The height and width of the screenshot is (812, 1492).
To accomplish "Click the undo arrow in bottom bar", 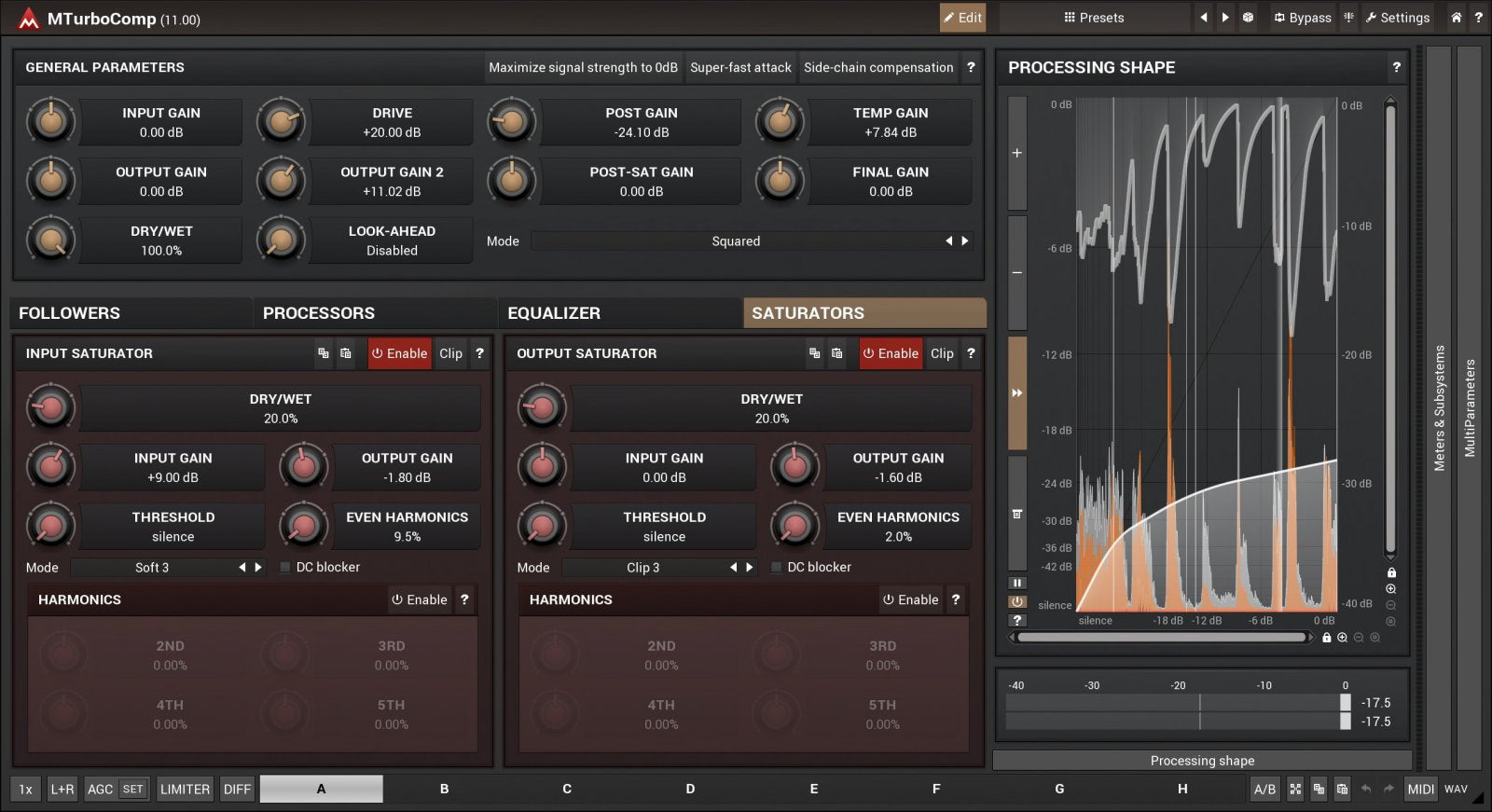I will [x=1366, y=789].
